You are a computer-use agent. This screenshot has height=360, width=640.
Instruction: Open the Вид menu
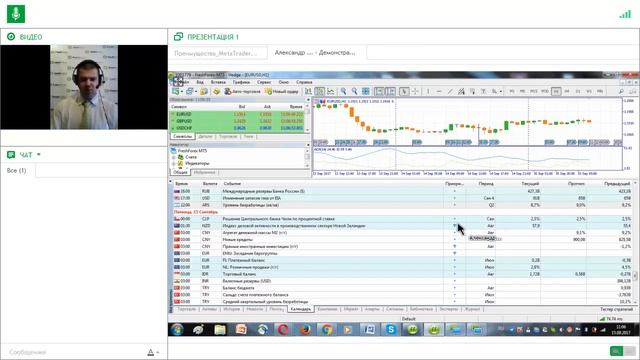200,82
